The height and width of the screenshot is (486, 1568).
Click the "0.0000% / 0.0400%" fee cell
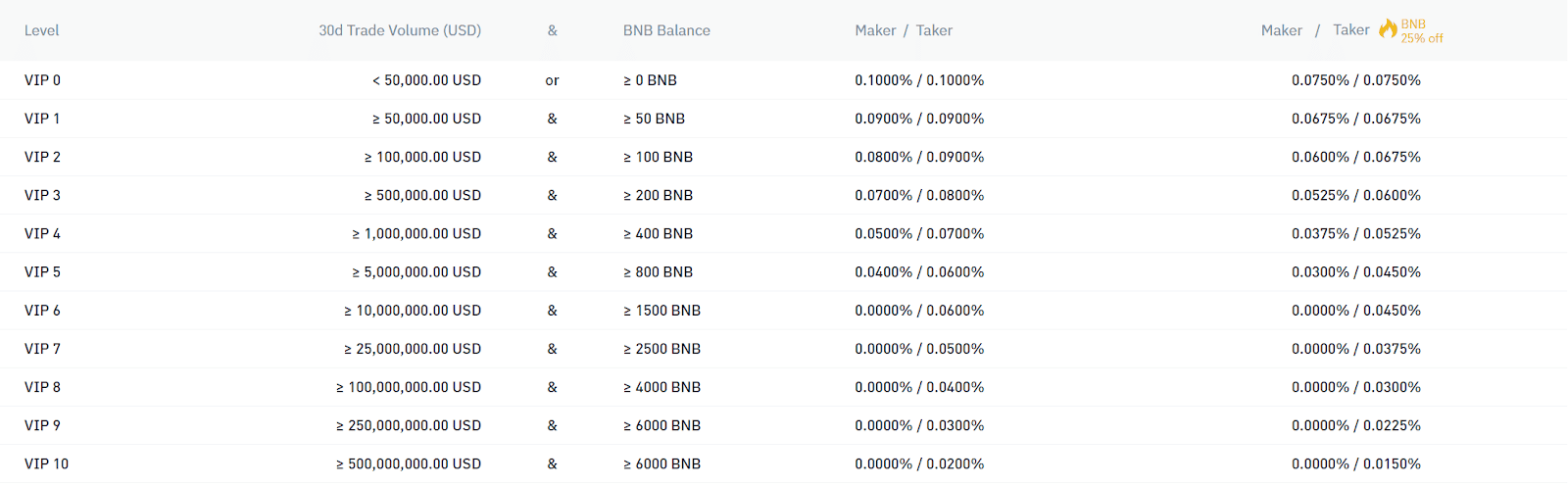pos(919,386)
